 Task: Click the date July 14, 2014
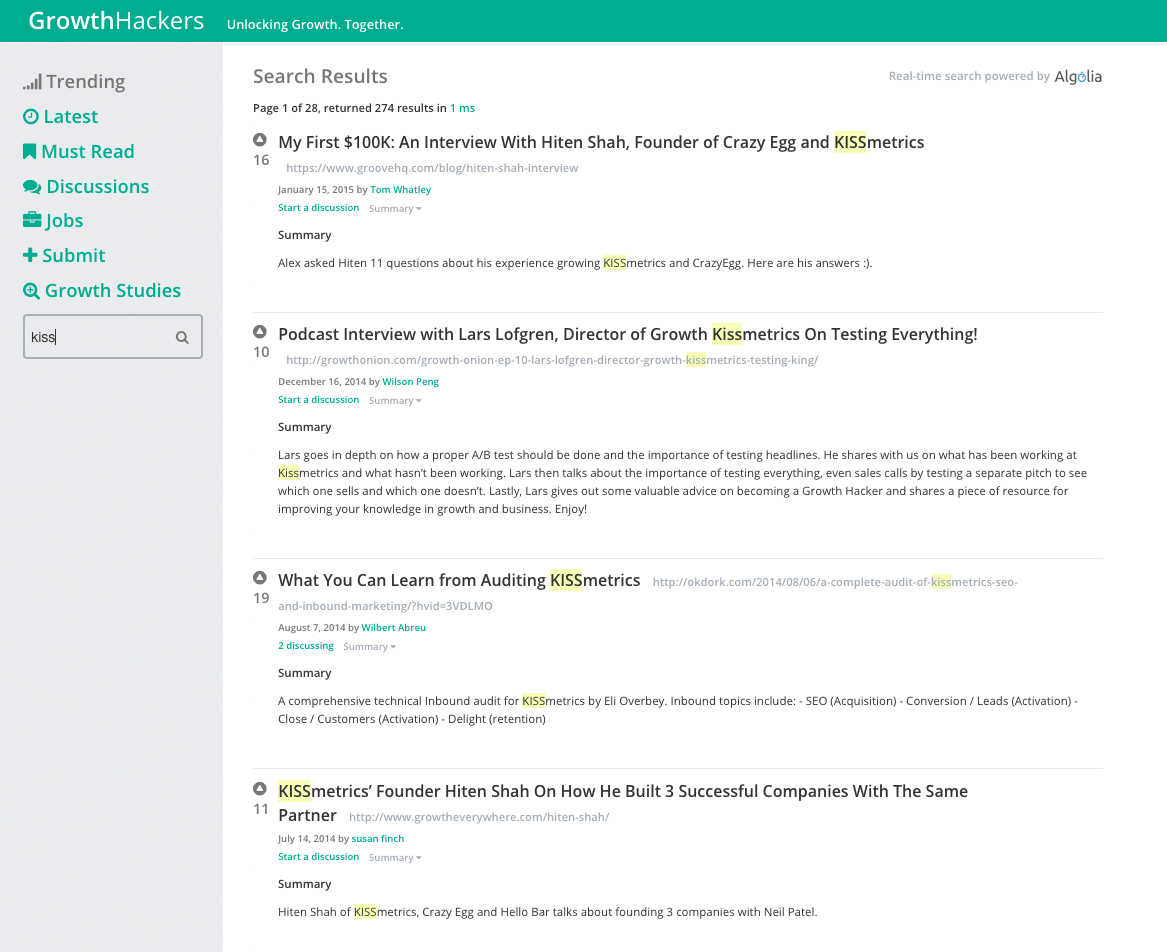tap(307, 839)
